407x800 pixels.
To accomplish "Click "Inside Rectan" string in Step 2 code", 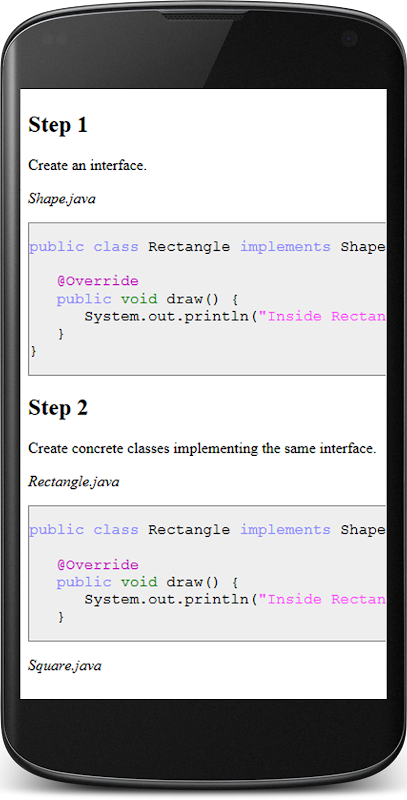I will 322,599.
